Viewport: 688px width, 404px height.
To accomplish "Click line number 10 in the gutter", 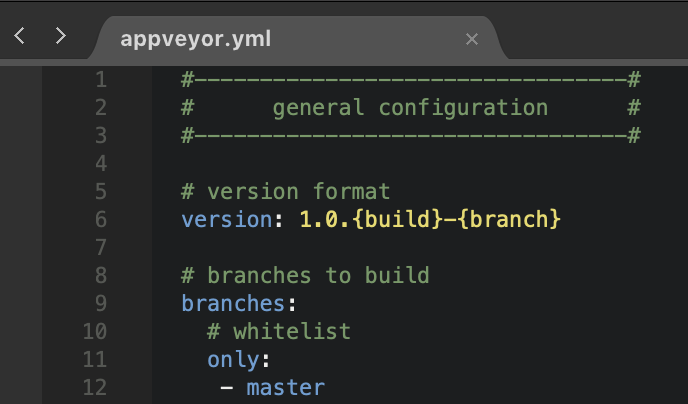I will click(x=95, y=332).
